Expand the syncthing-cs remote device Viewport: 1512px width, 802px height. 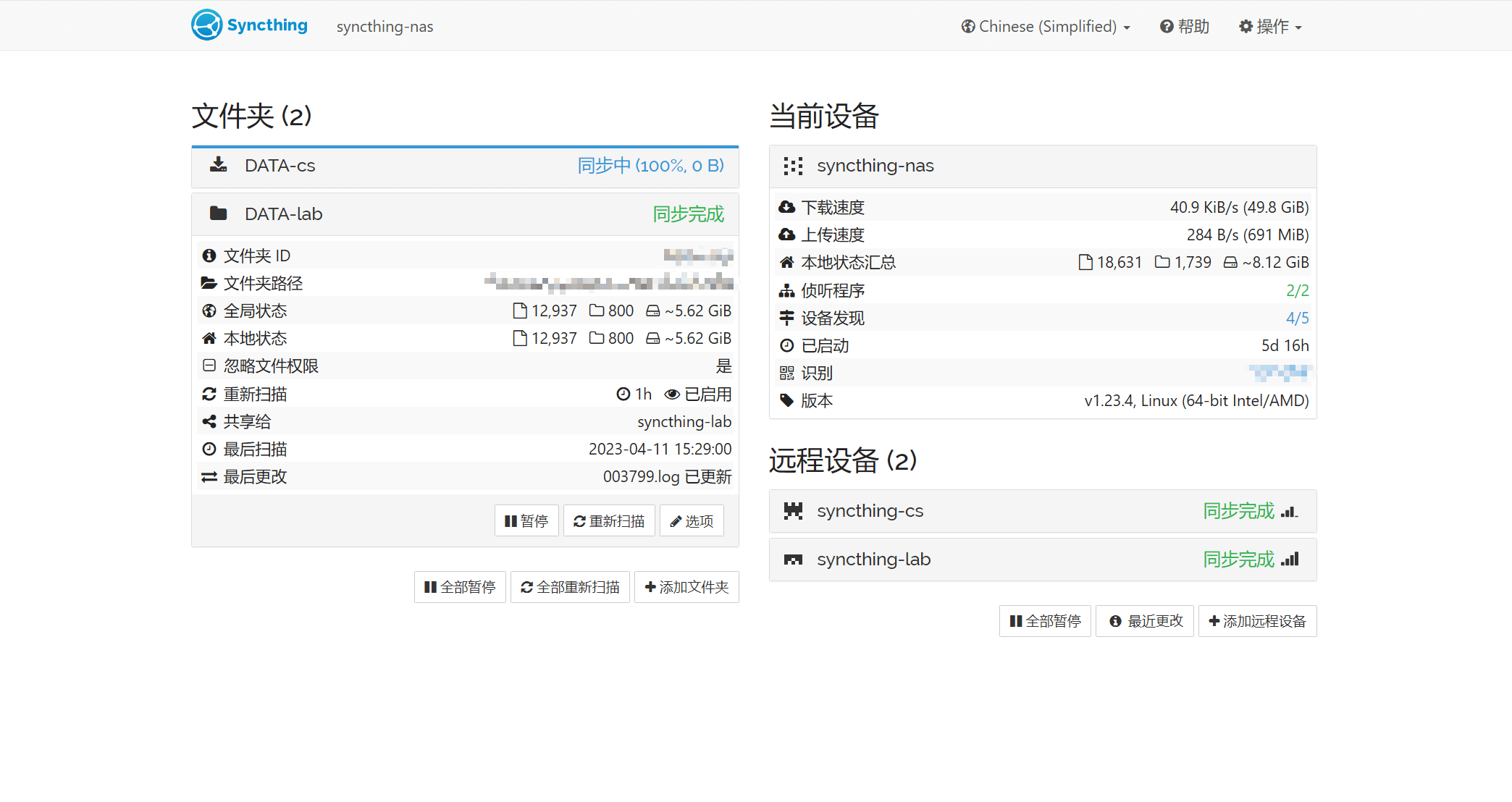point(1043,511)
